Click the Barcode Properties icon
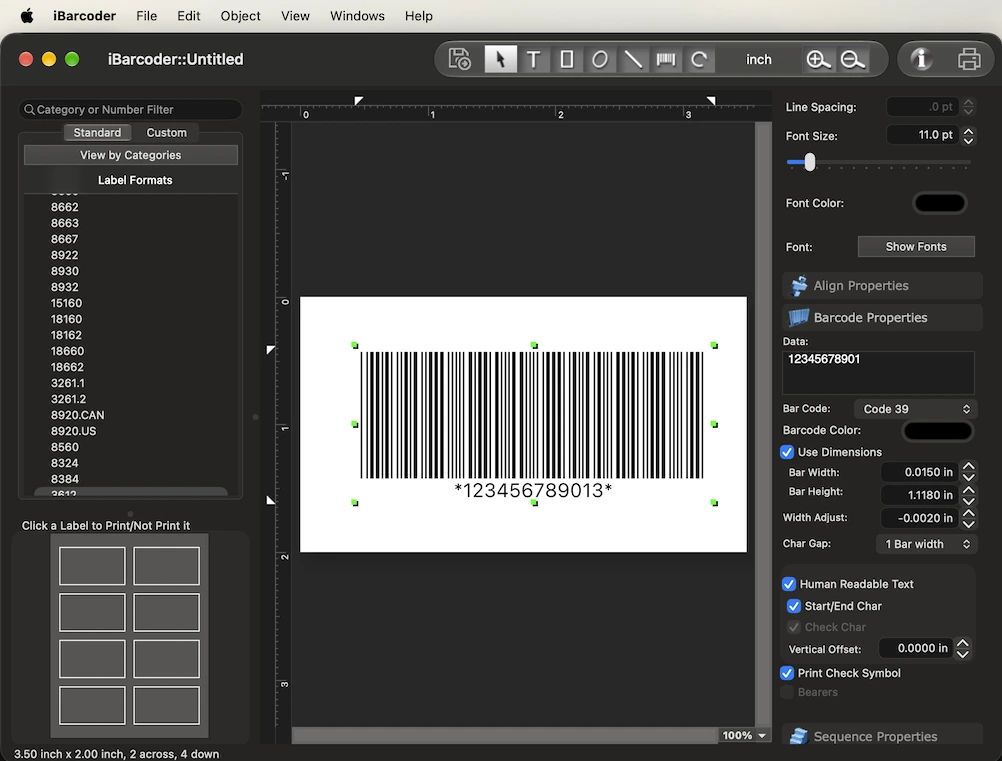The image size is (1002, 761). [799, 318]
